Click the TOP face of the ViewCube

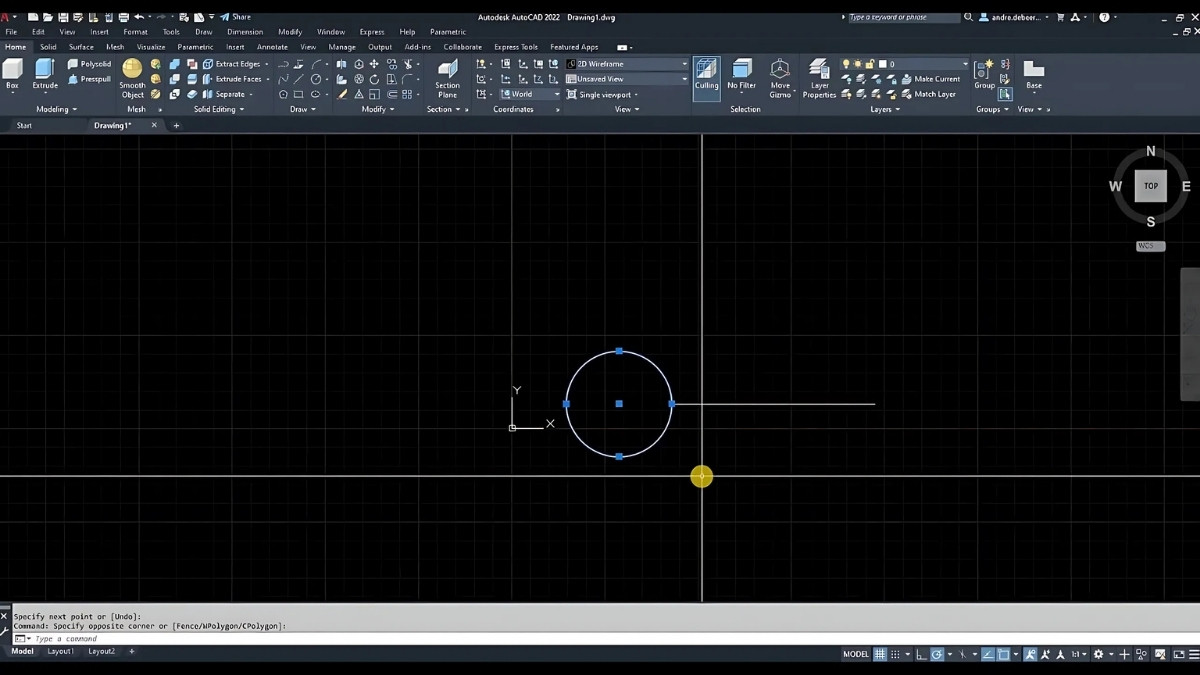click(1151, 186)
